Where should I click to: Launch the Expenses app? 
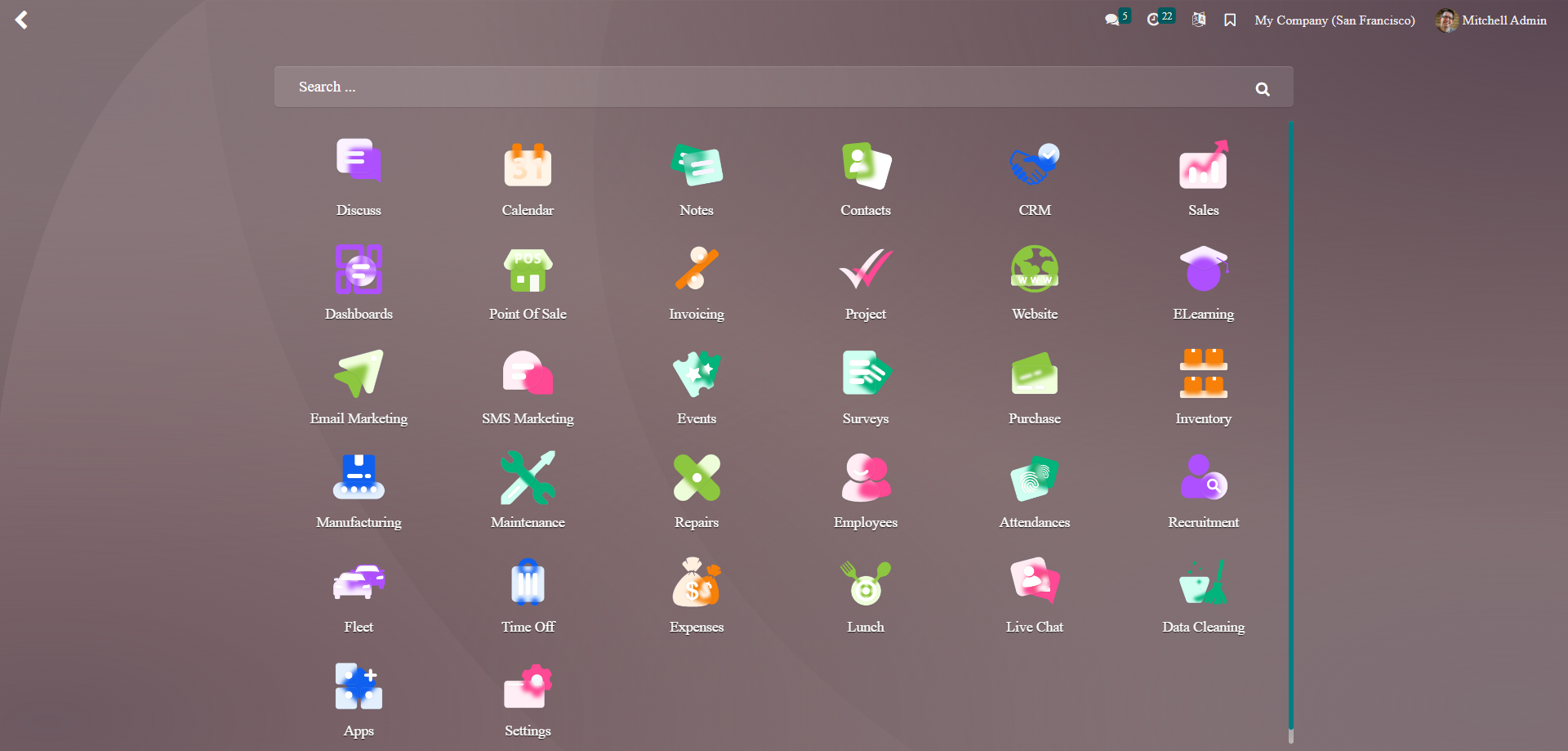click(697, 594)
